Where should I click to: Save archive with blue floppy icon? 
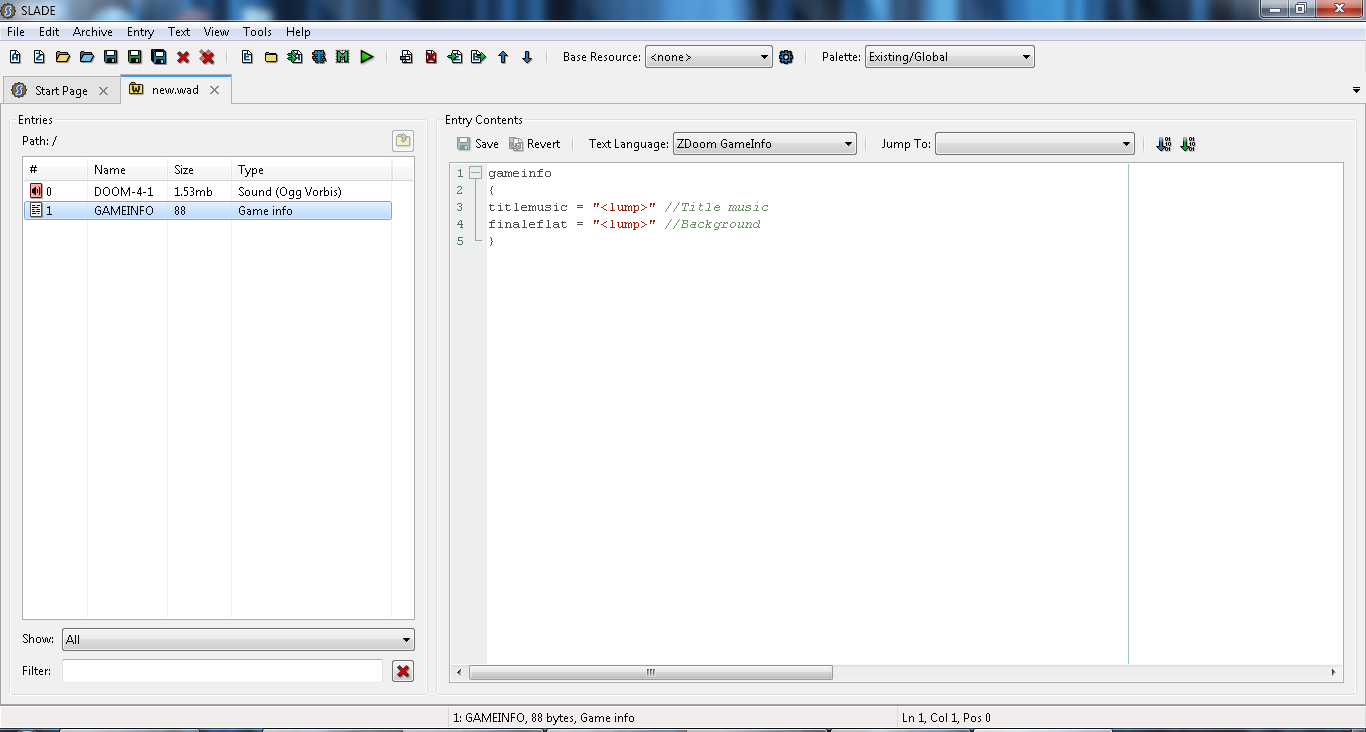111,57
